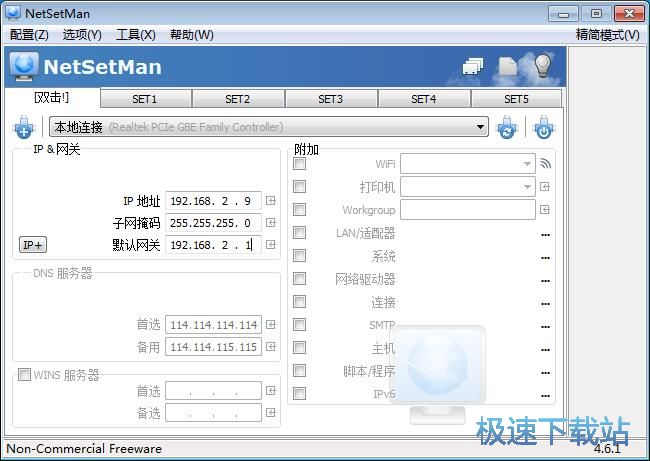Click get-current icon beside DNS 首选

[271, 325]
